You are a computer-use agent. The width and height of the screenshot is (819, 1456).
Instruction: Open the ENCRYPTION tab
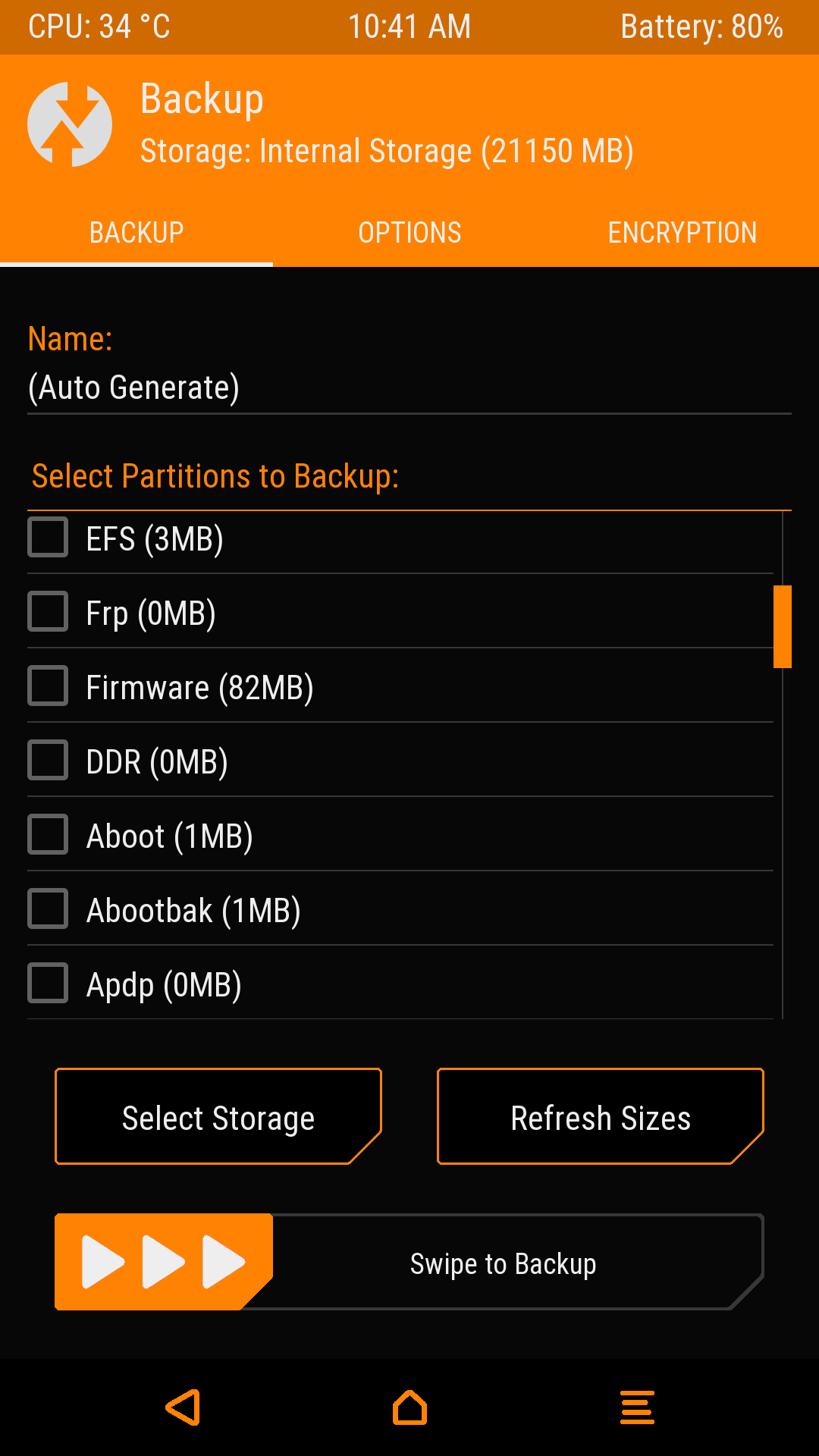(x=682, y=232)
